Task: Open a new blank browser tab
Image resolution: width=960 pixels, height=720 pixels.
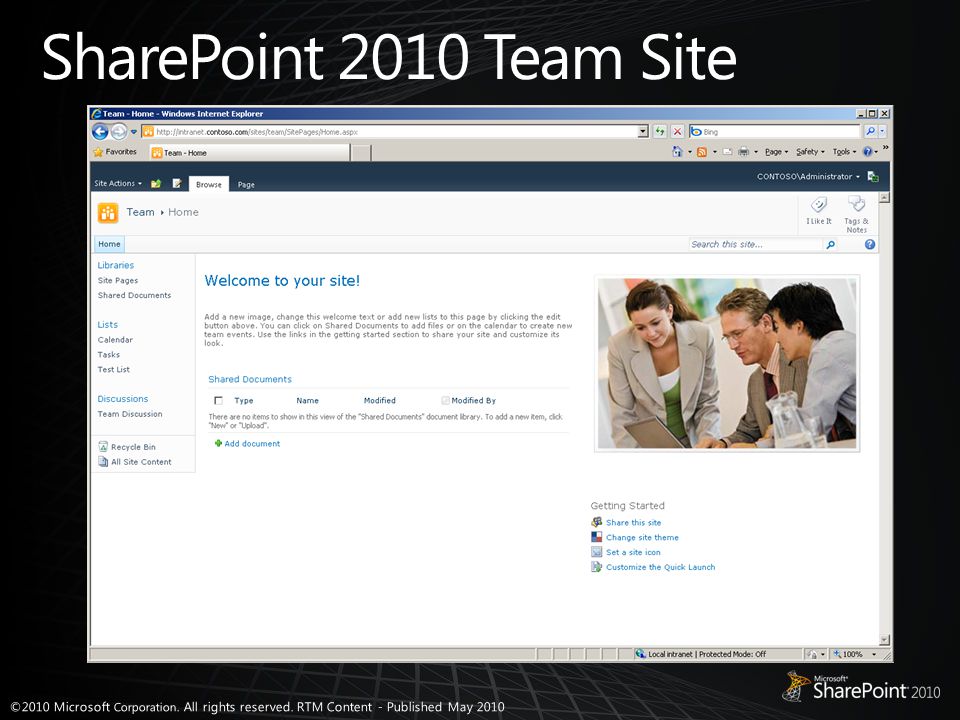Action: click(x=361, y=153)
